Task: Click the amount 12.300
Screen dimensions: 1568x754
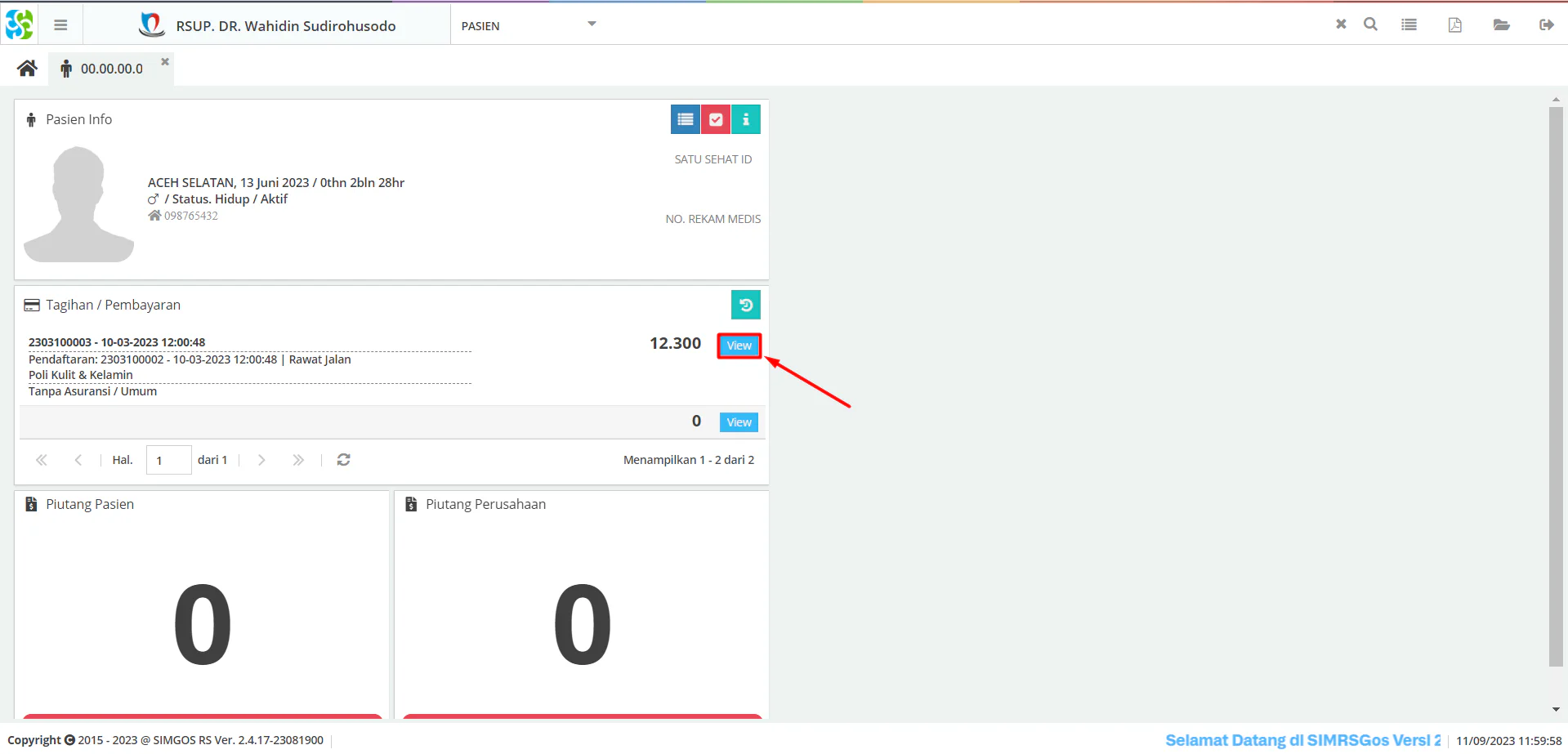Action: [x=675, y=343]
